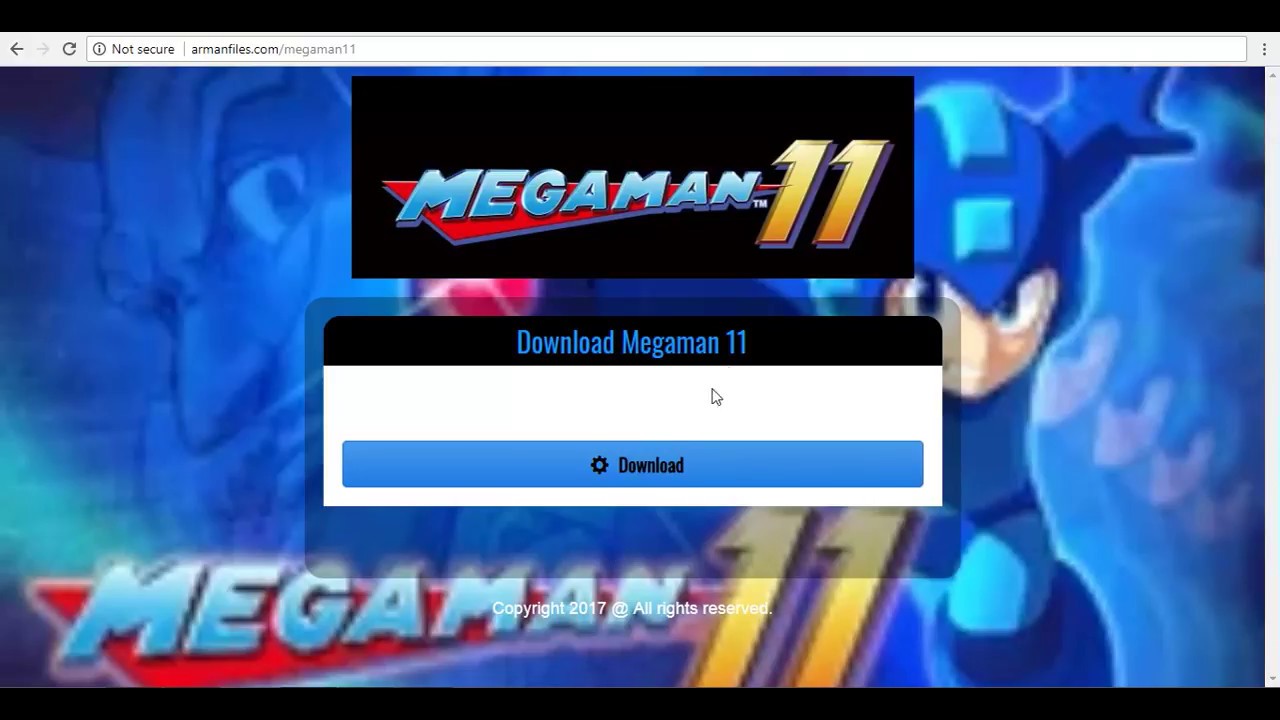Image resolution: width=1280 pixels, height=720 pixels.
Task: Reload the page with the refresh icon
Action: [x=69, y=49]
